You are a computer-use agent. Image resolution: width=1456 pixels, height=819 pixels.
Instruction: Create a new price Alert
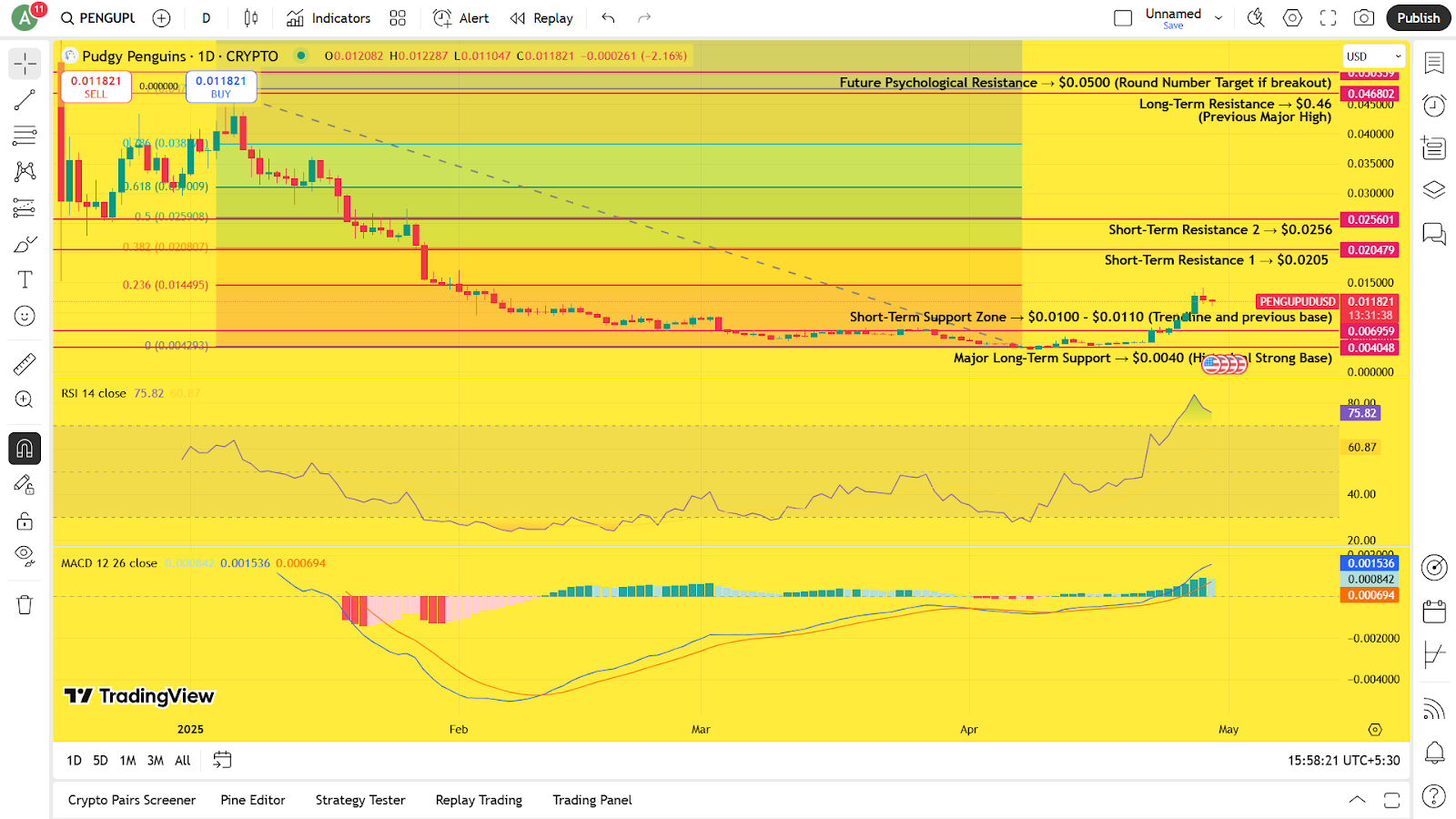(x=461, y=18)
